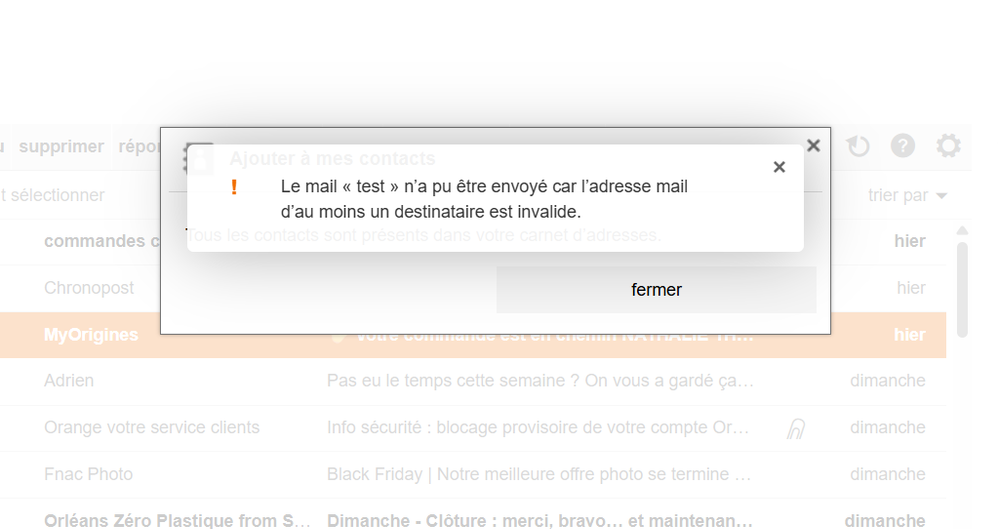Open the email from Adrien
The image size is (998, 529).
473,381
